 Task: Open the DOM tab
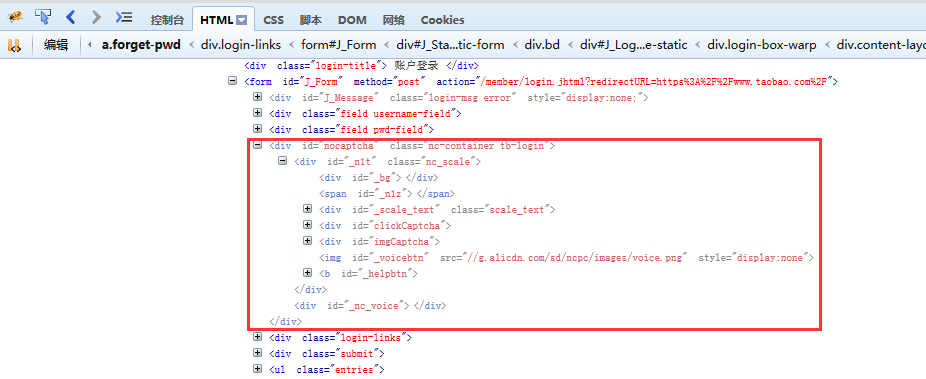point(352,20)
